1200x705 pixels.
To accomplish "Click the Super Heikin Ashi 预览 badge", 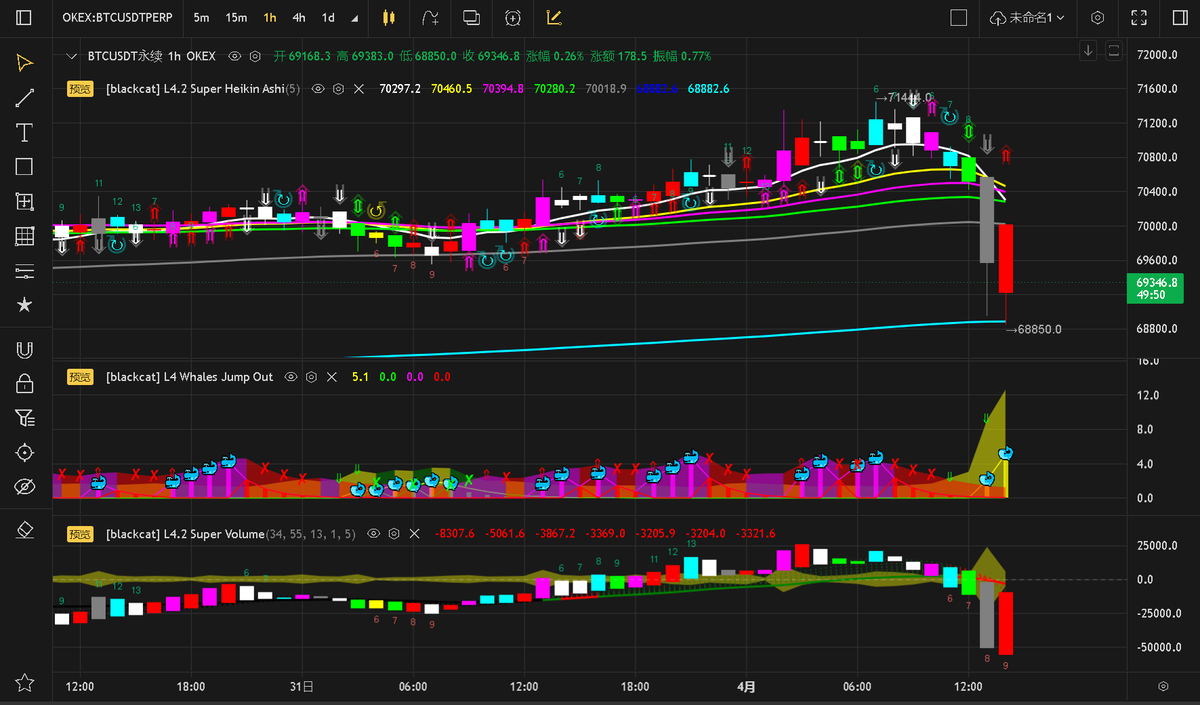I will (81, 88).
